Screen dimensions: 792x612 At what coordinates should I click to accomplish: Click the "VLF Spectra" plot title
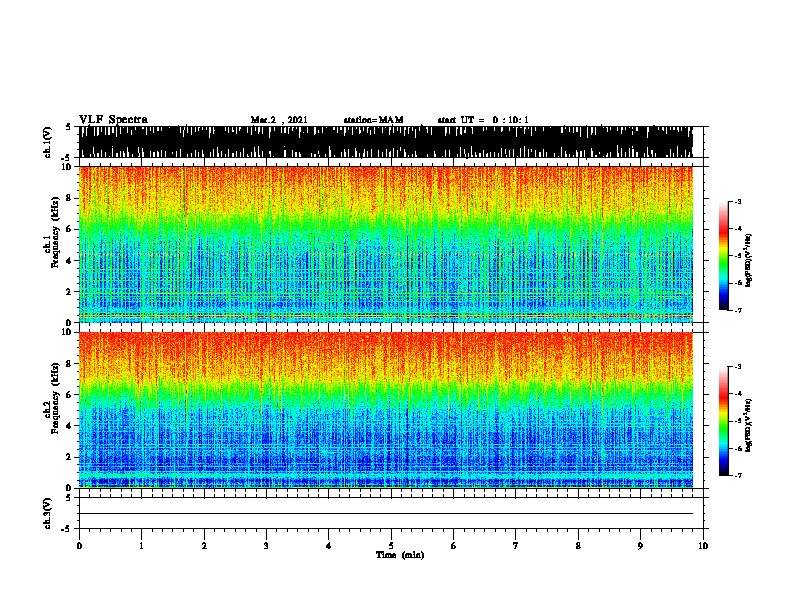tap(113, 120)
